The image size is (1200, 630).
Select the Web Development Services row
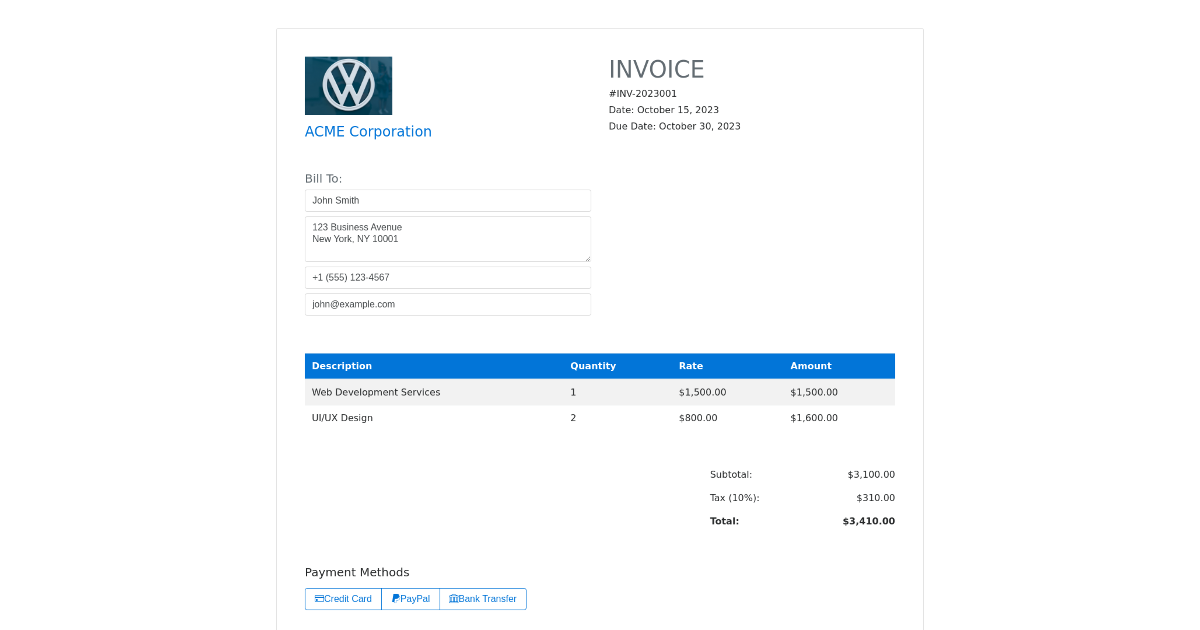coord(600,392)
